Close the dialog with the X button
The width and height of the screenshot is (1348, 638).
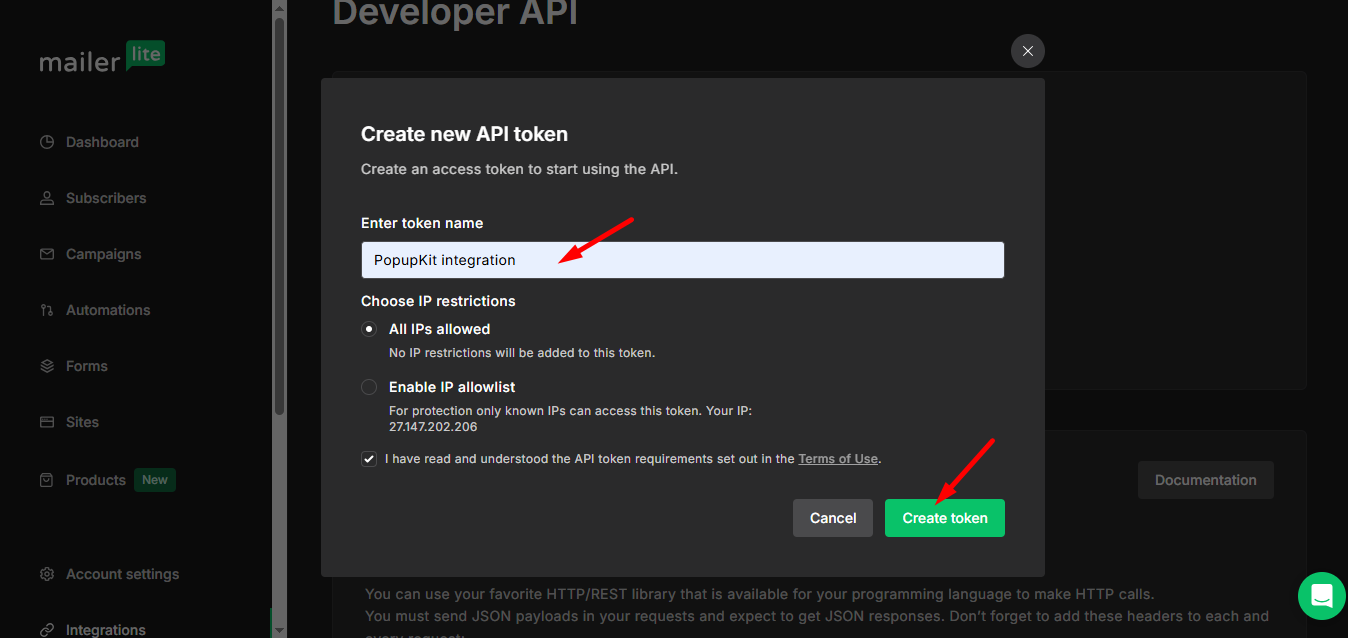point(1027,51)
